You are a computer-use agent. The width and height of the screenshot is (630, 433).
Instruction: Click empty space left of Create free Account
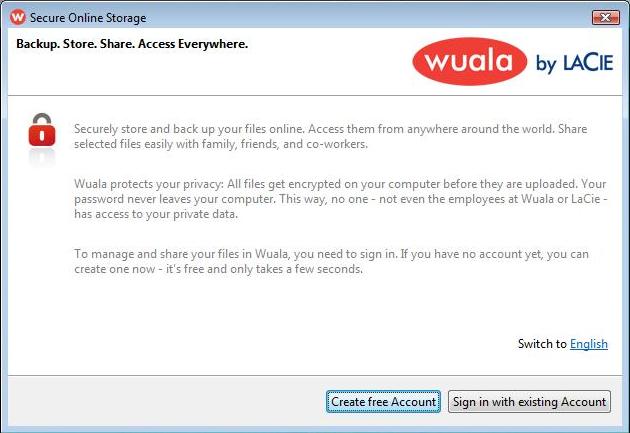point(160,401)
